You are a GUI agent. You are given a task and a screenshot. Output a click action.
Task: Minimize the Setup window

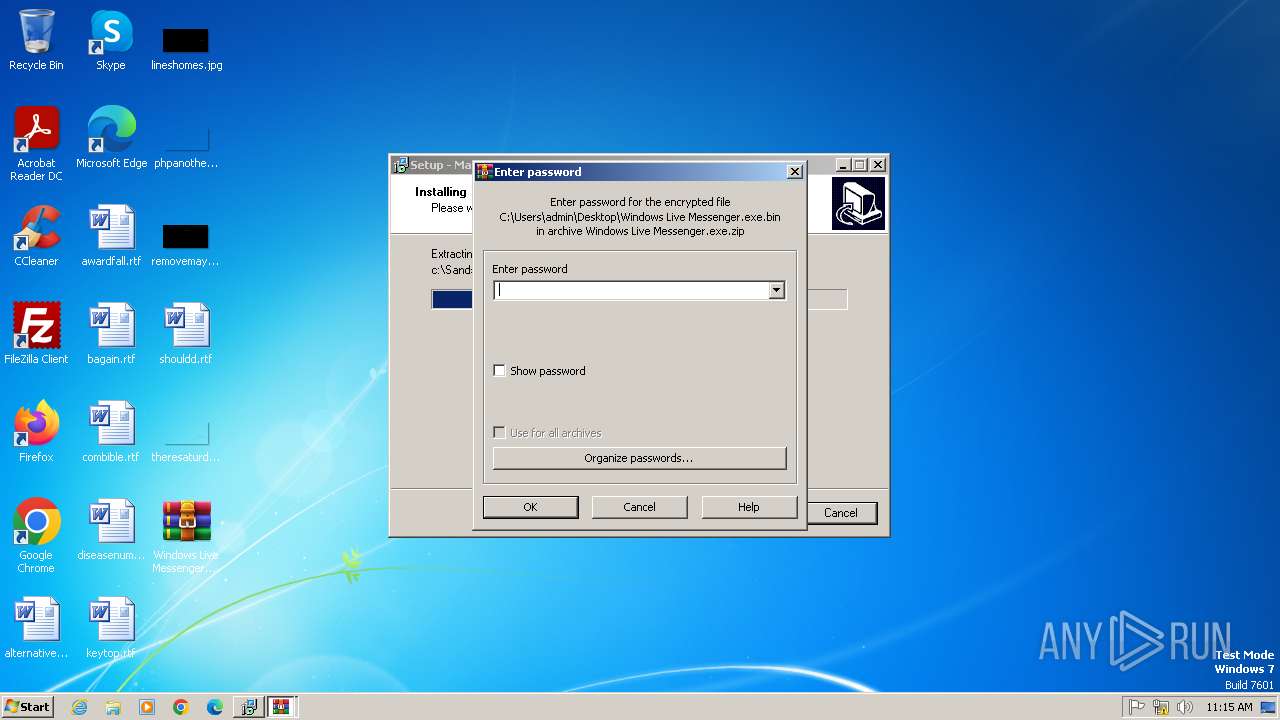843,165
